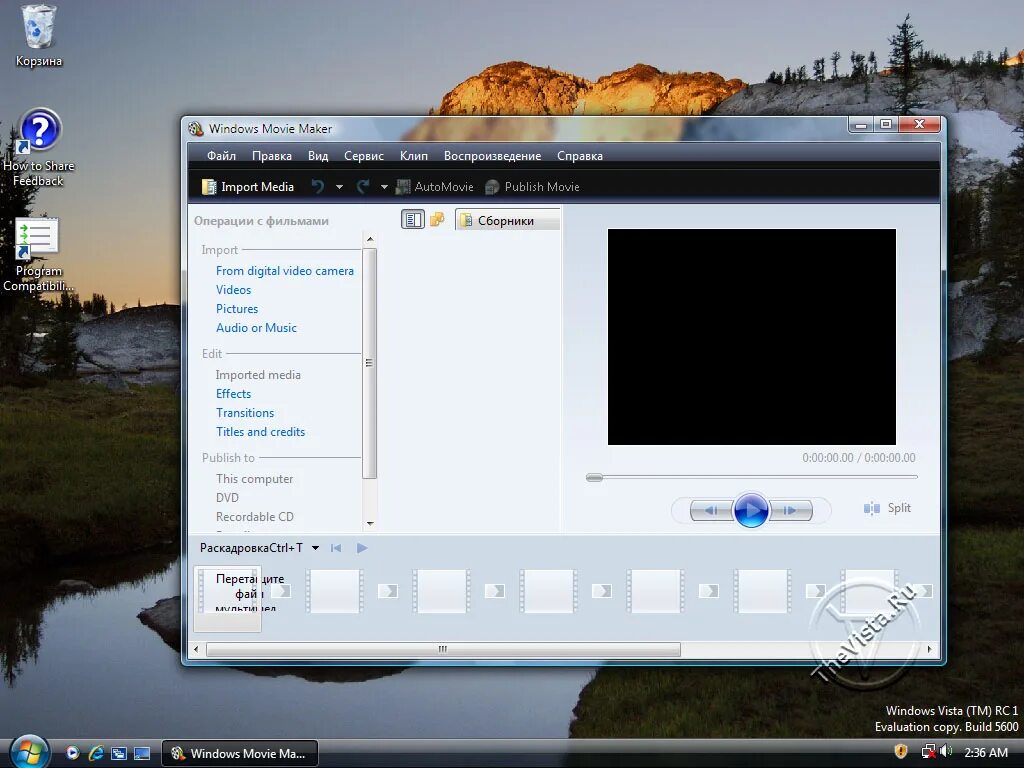
Task: Click the Audio or Music link
Action: pos(256,327)
